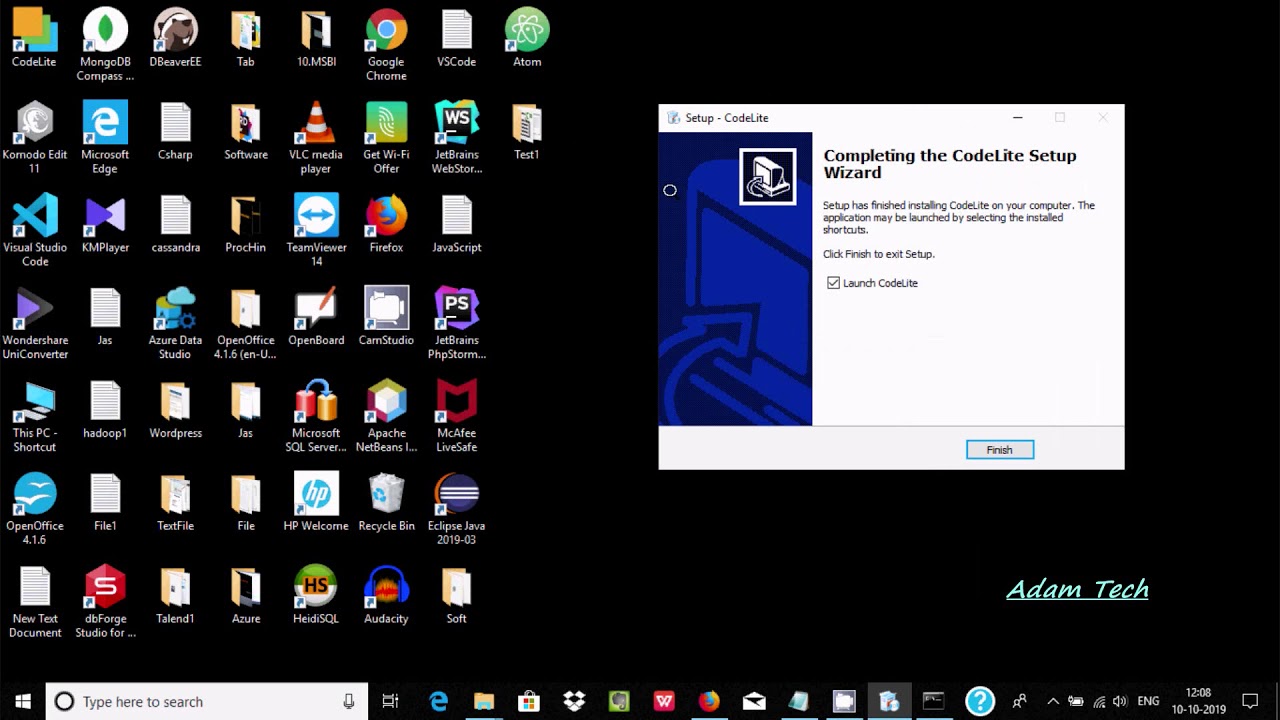Viewport: 1280px width, 720px height.
Task: Select Visual Studio Code desktop icon
Action: coord(34,231)
